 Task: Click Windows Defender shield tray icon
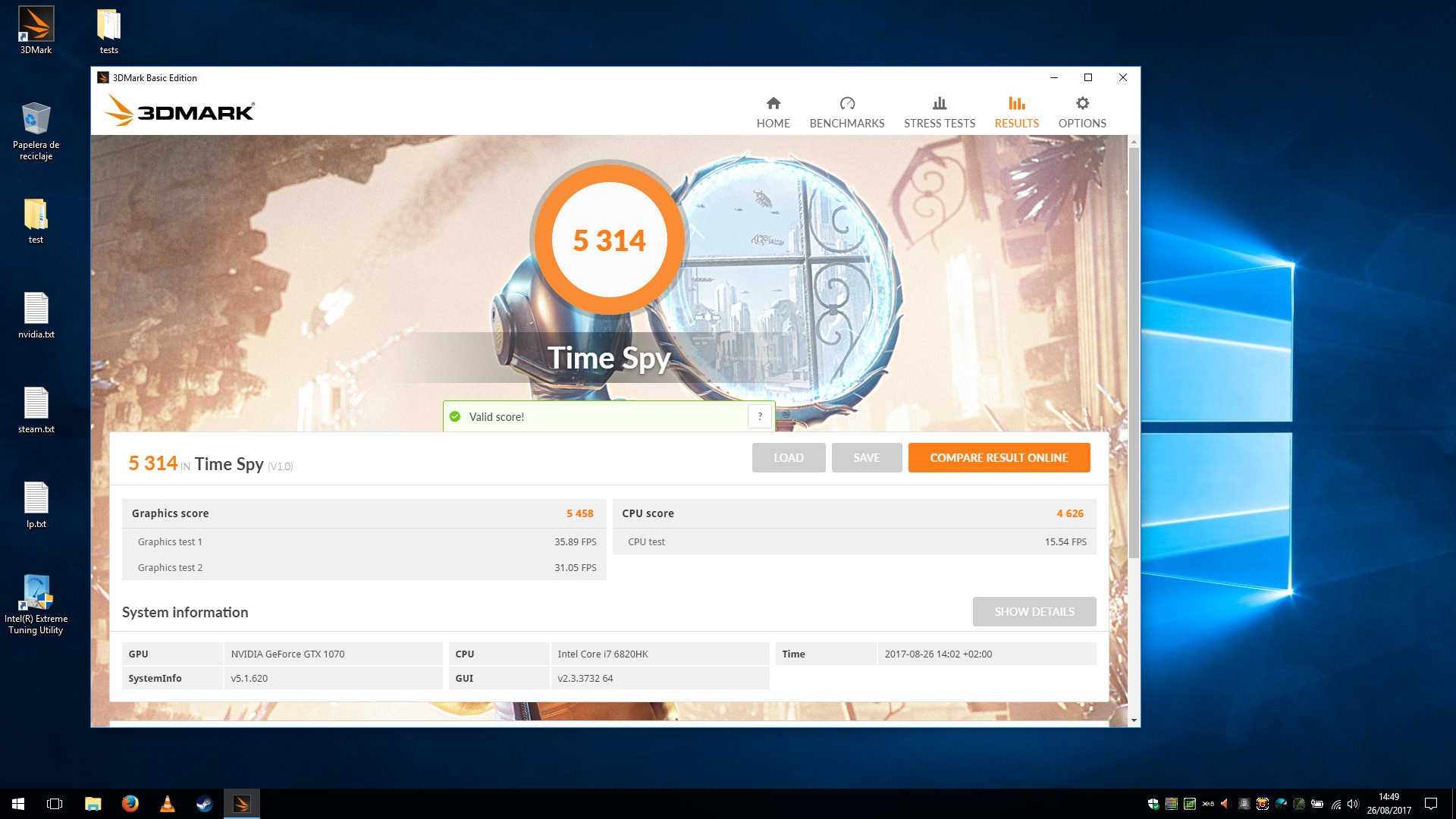[1153, 804]
